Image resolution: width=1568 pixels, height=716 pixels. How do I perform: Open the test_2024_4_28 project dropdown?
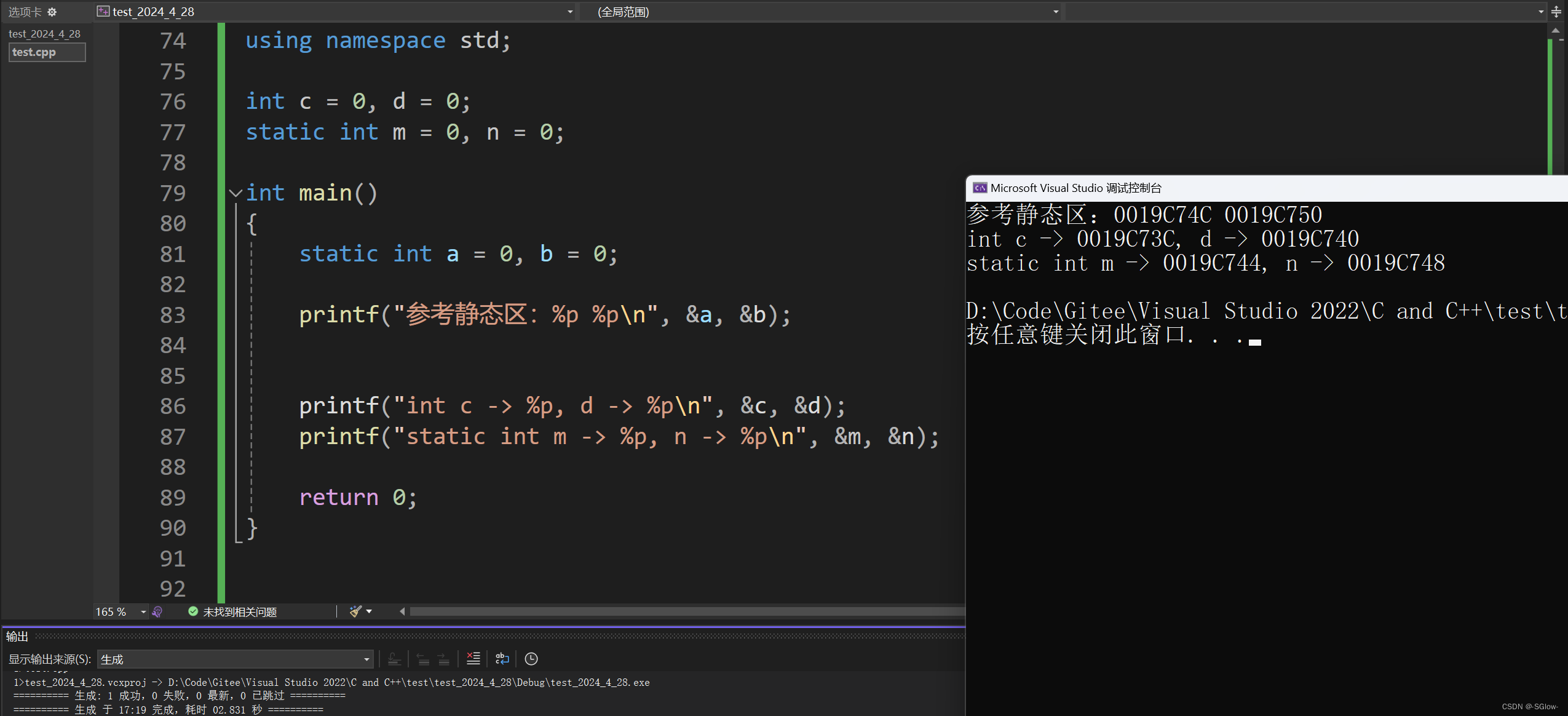tap(569, 12)
